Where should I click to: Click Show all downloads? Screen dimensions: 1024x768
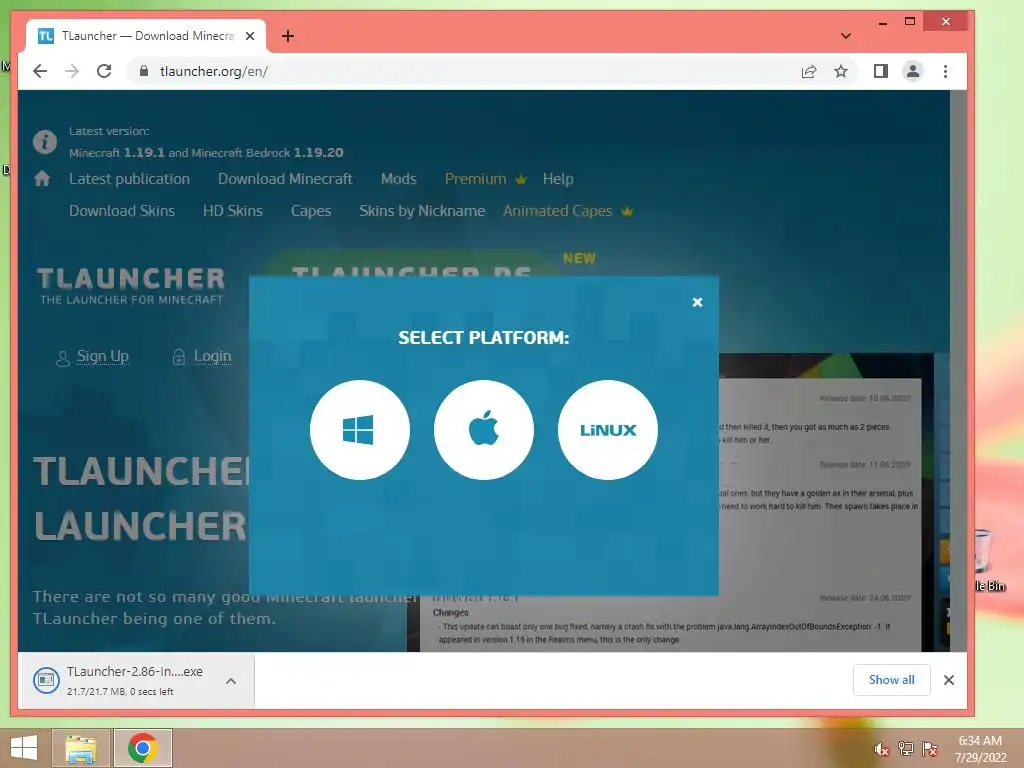coord(891,680)
